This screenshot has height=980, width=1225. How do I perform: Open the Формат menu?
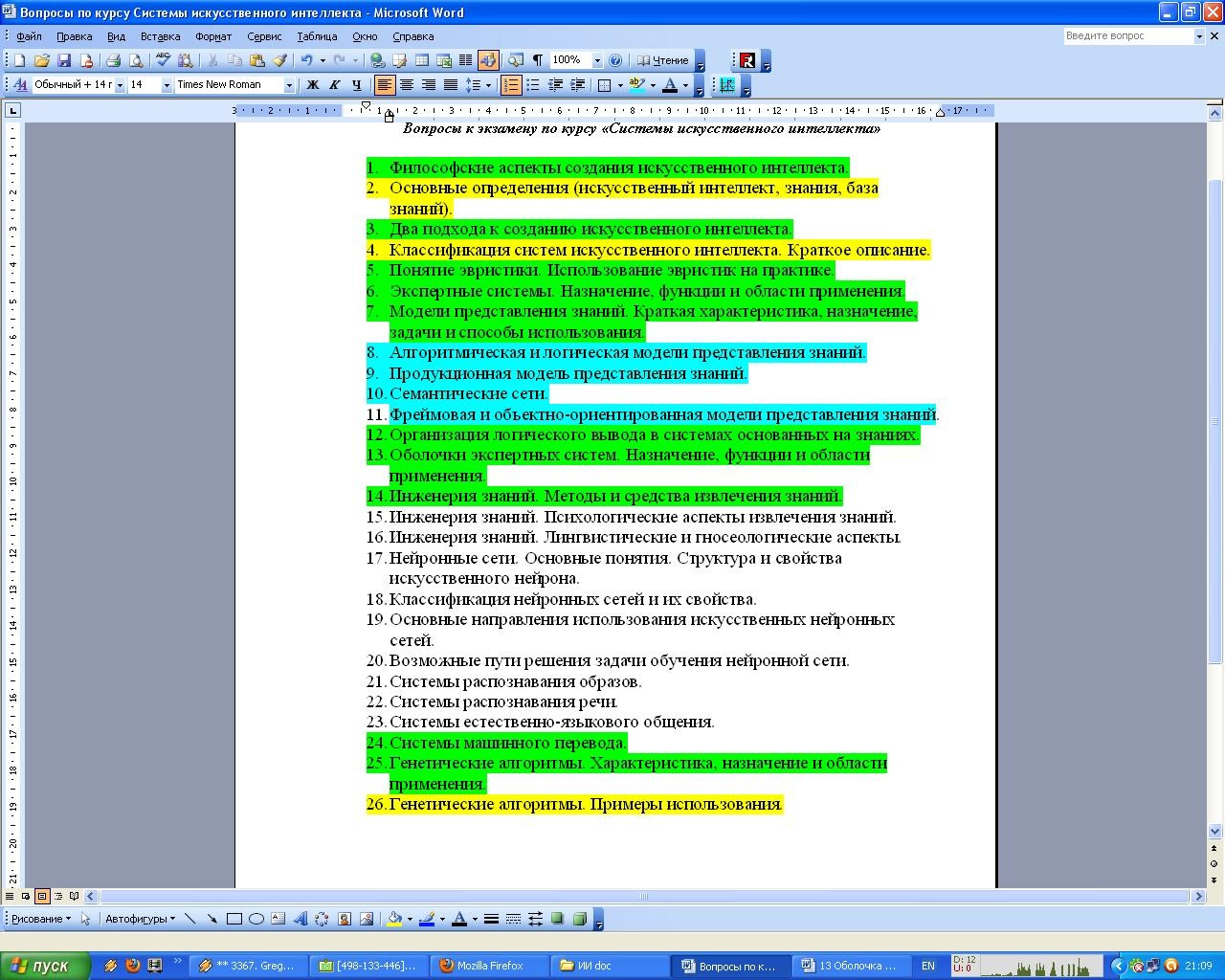(212, 36)
